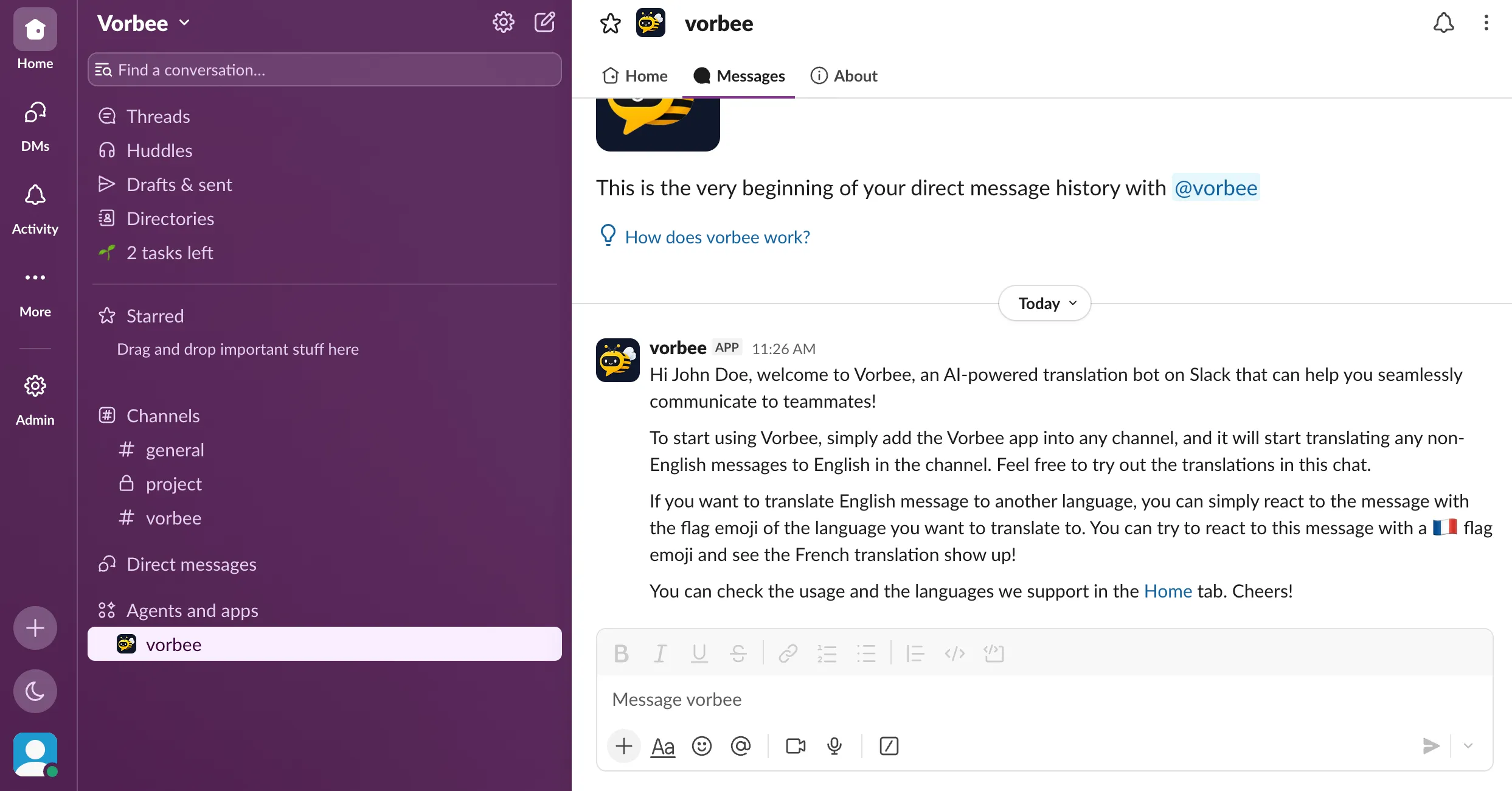The height and width of the screenshot is (791, 1512).
Task: Toggle strikethrough formatting
Action: [738, 653]
